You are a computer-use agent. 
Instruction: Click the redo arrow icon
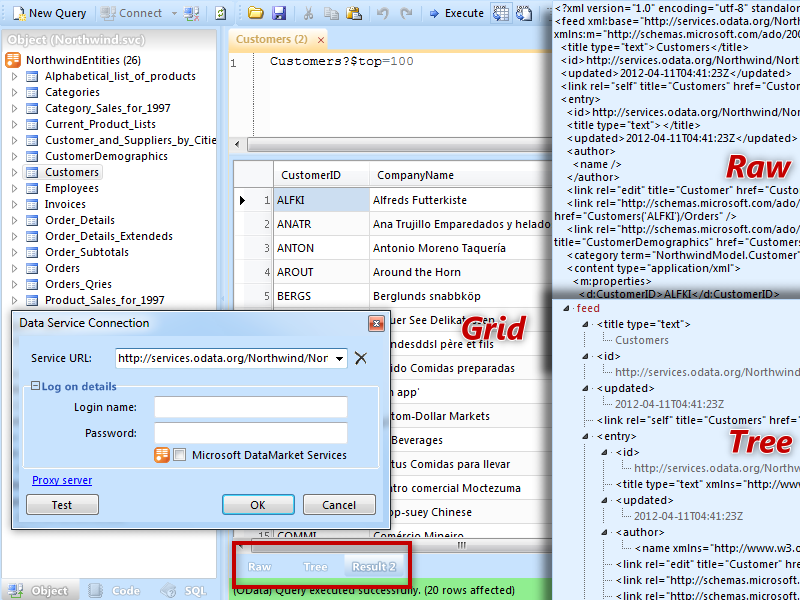(x=406, y=13)
